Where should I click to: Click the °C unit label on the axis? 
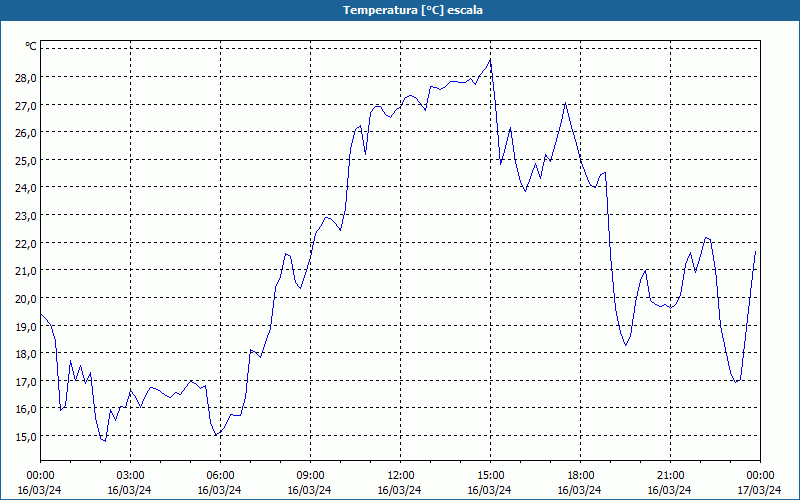31,46
